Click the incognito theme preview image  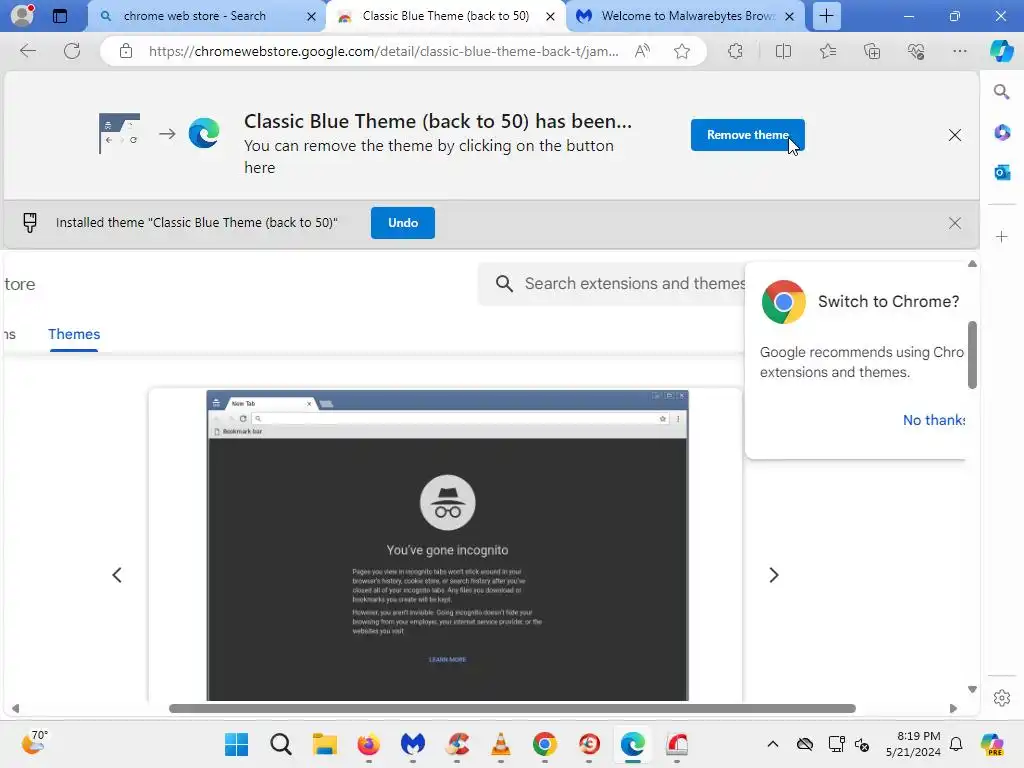click(447, 545)
